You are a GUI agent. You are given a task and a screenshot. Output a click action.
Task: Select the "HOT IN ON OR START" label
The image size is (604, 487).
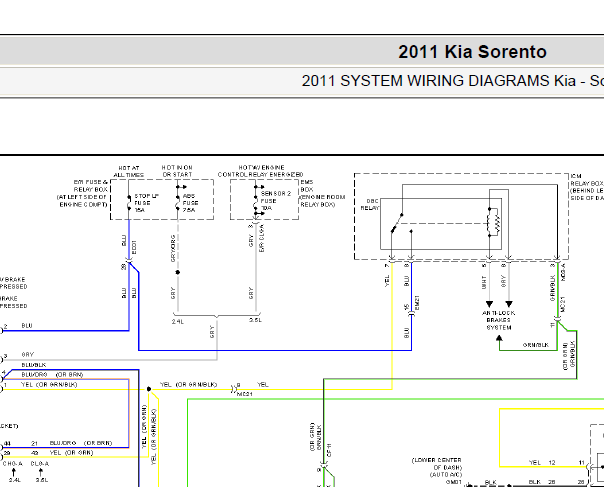177,171
